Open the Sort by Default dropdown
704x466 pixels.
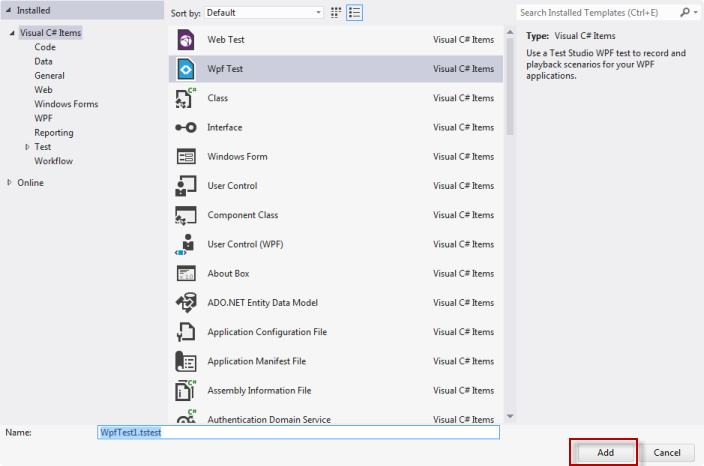(264, 13)
